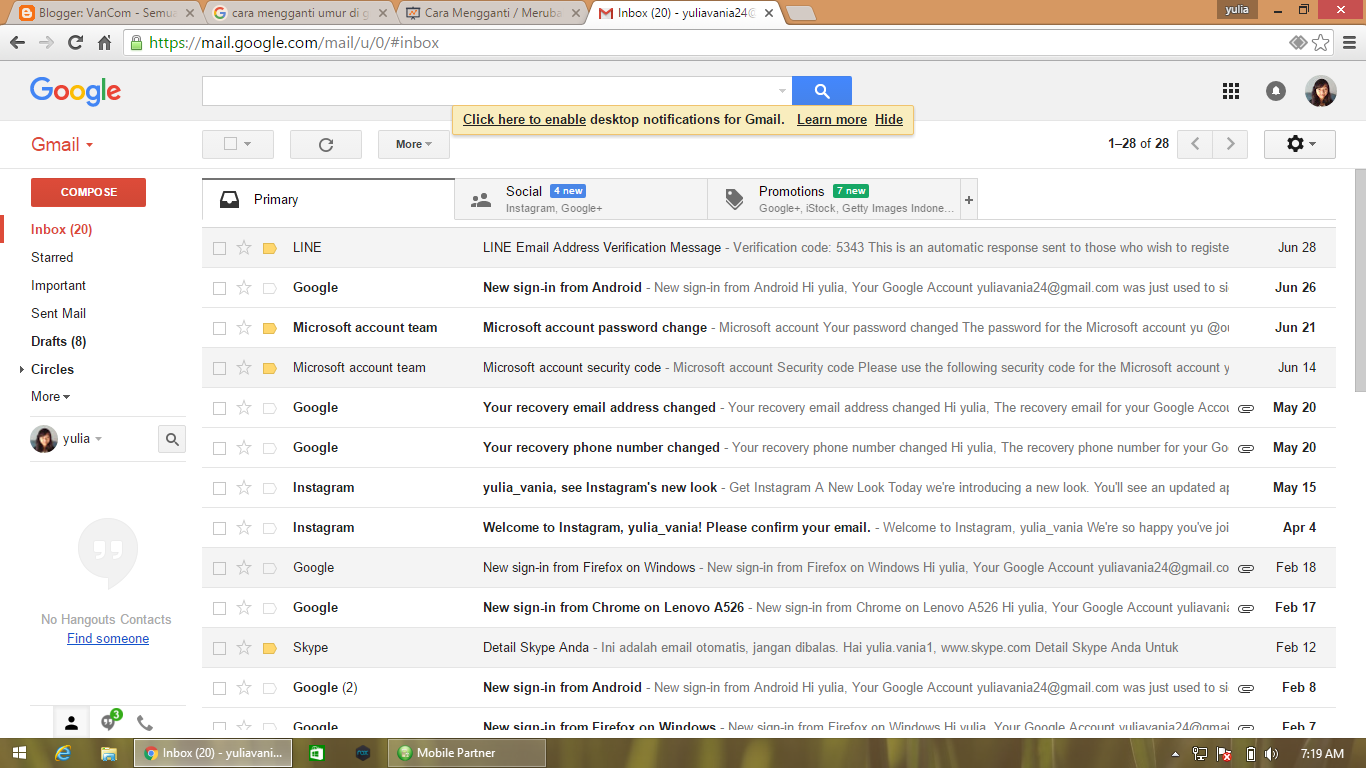Open the Google apps grid icon
1366x768 pixels.
click(1231, 91)
